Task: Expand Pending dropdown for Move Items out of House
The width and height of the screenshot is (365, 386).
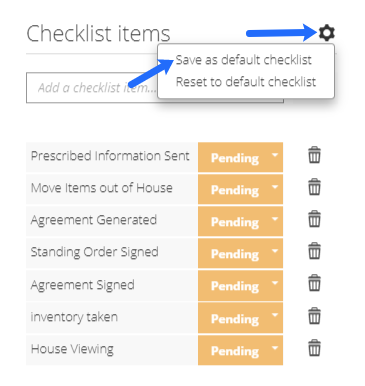Action: [x=240, y=189]
